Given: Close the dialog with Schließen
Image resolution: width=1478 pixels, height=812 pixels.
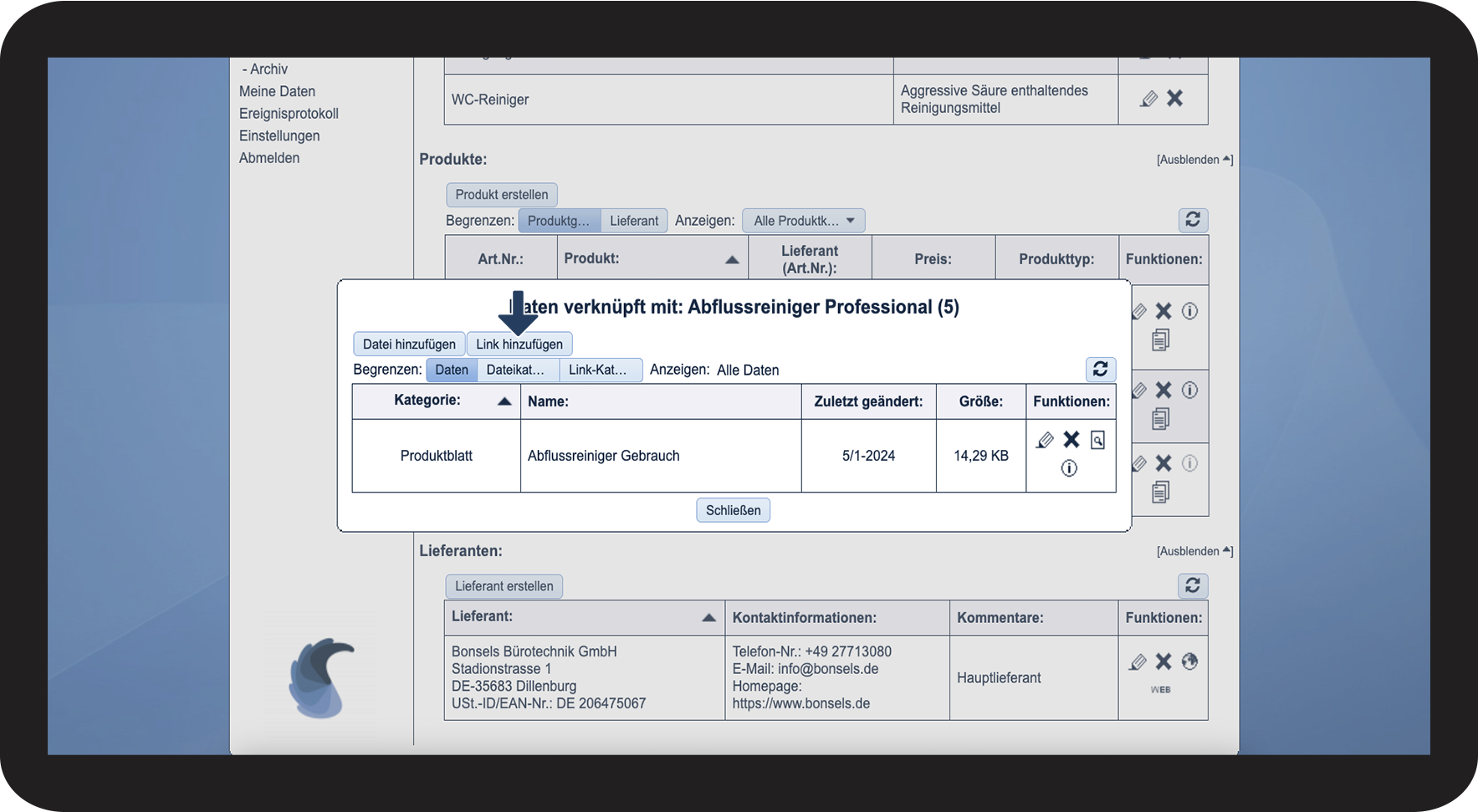Looking at the screenshot, I should 733,510.
